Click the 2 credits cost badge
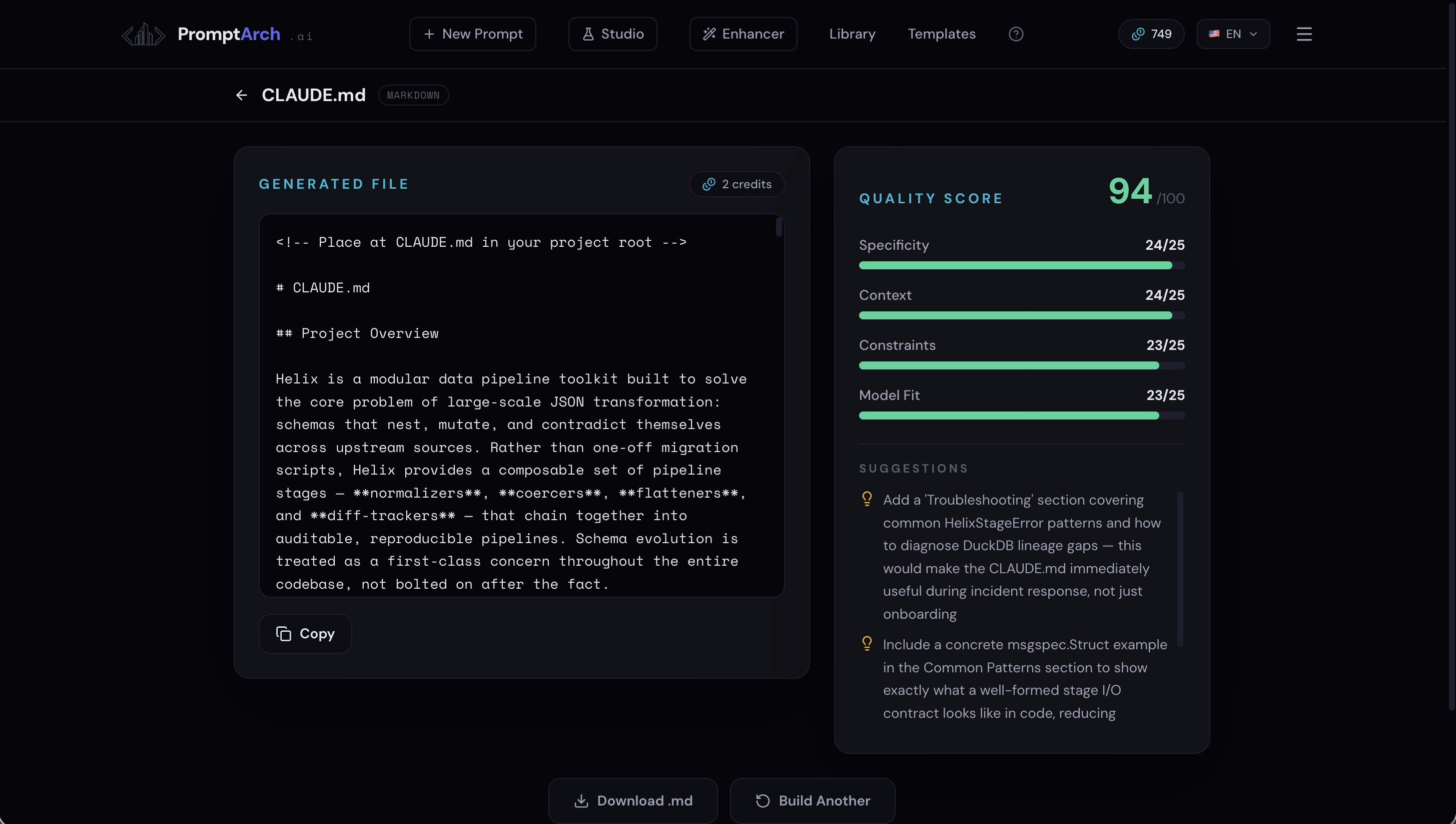 point(737,185)
